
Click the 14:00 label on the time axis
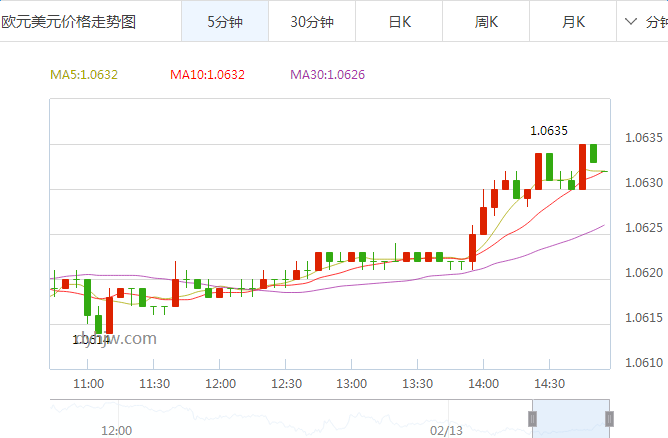[x=483, y=383]
